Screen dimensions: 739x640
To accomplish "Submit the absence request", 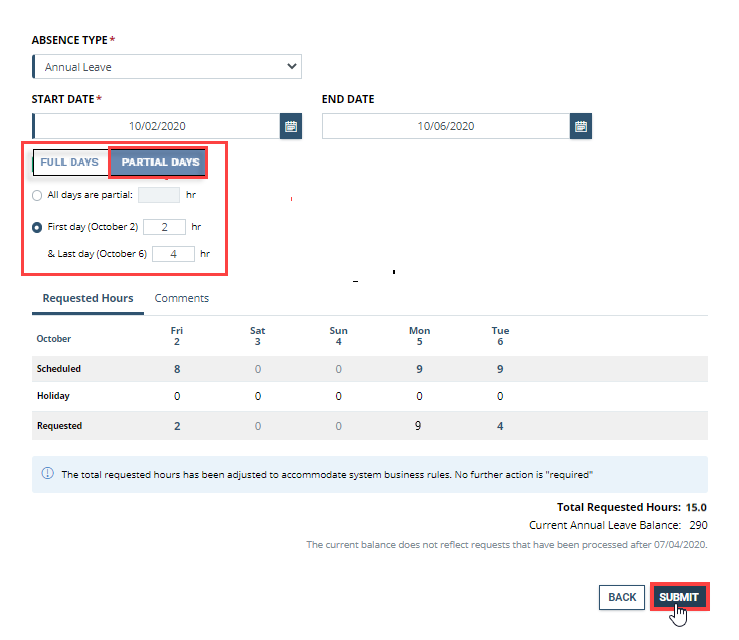I will click(x=679, y=597).
